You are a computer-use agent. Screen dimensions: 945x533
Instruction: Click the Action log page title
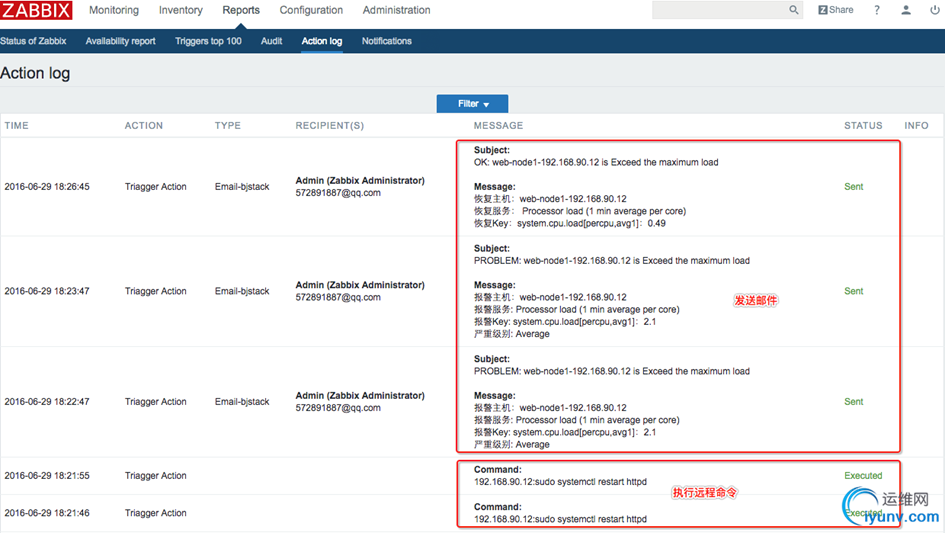pyautogui.click(x=35, y=73)
